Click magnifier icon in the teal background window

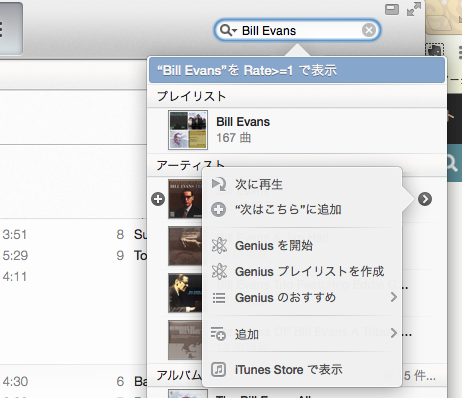coord(453,163)
